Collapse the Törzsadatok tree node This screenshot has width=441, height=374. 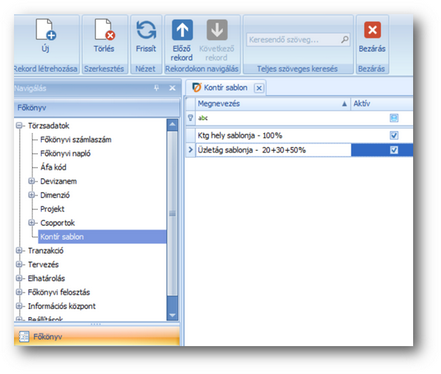tap(19, 126)
